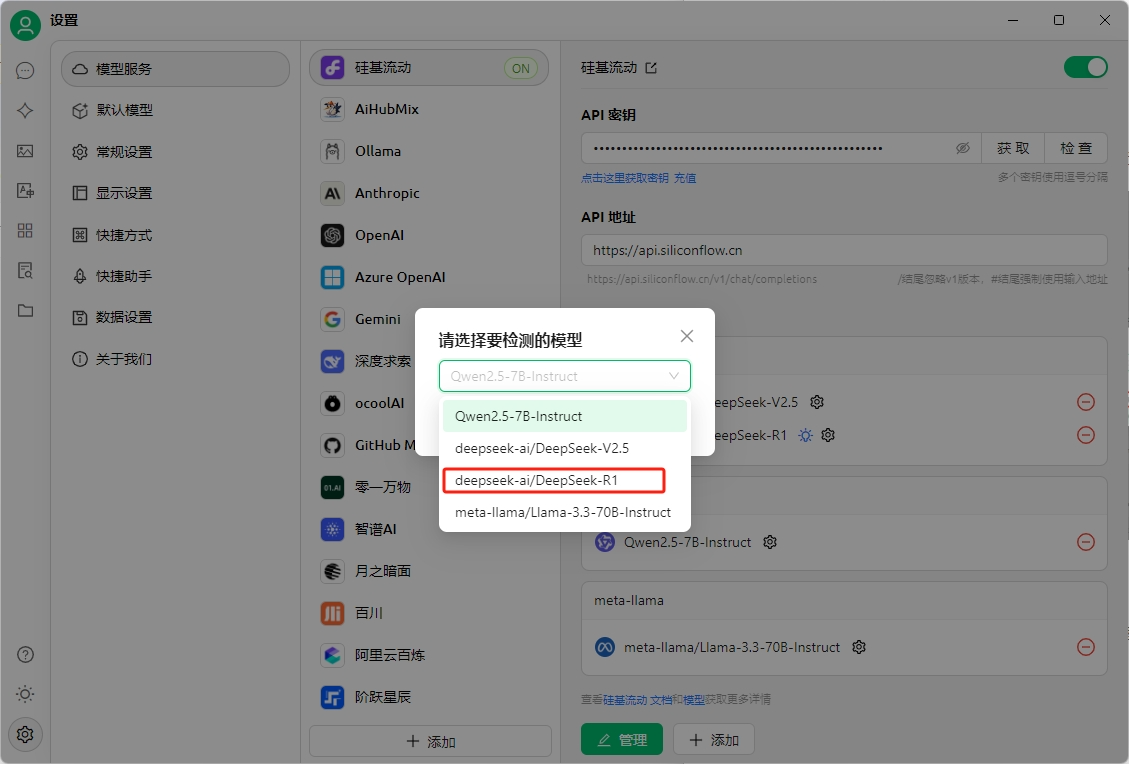Choose Qwen2.5-7B-Instruct in the dropdown list
Screen dimensions: 1129x764
click(564, 416)
